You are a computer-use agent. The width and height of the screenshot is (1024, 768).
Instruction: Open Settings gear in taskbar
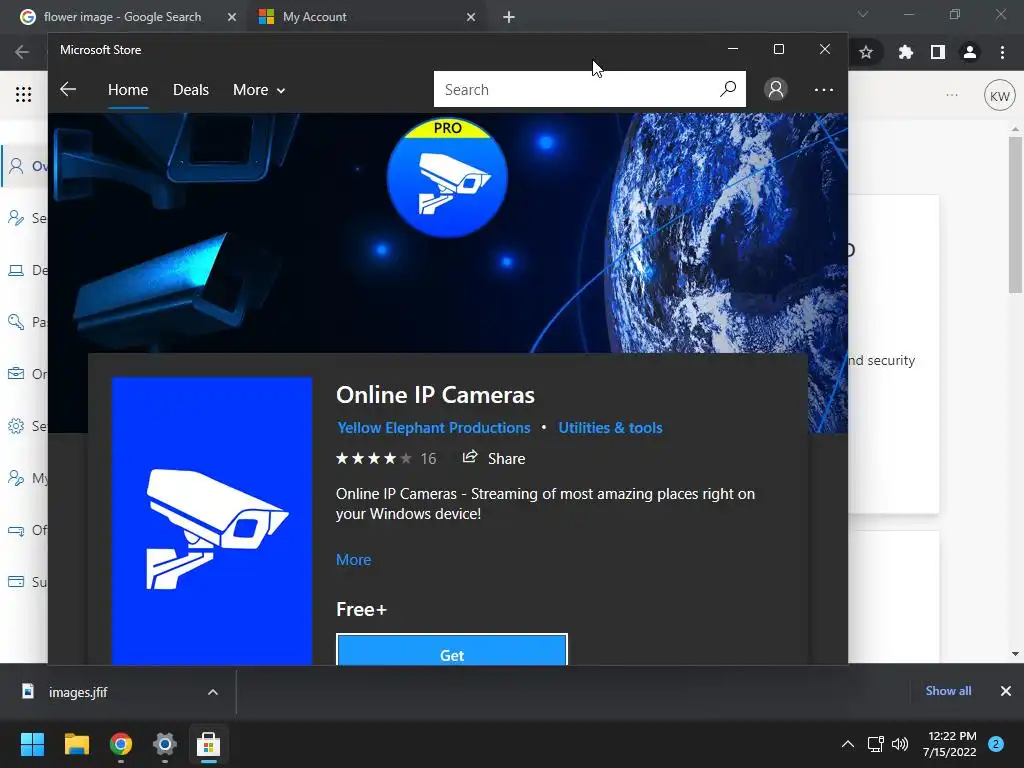(x=165, y=744)
